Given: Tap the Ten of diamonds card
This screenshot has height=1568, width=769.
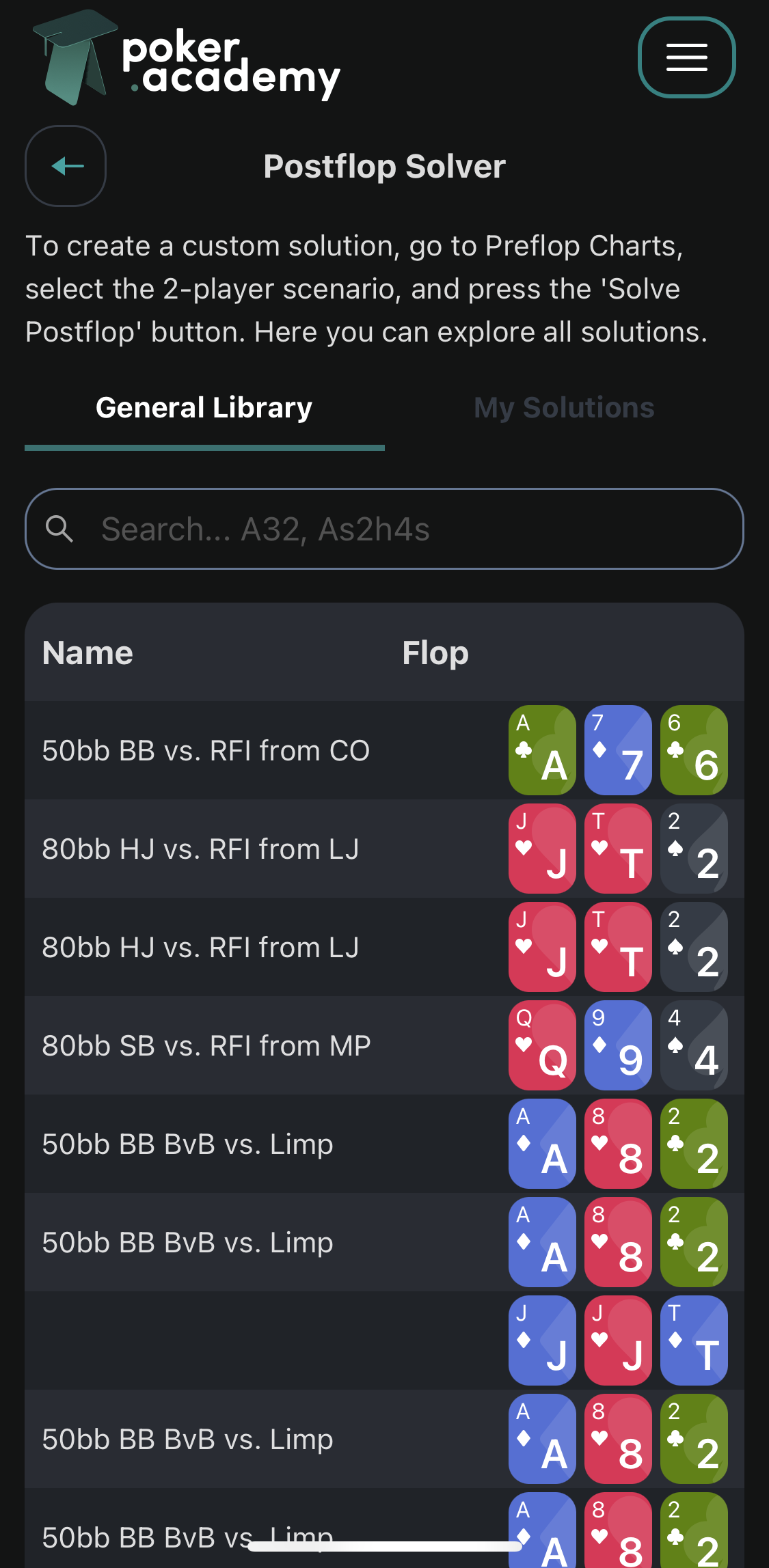Looking at the screenshot, I should (694, 1340).
